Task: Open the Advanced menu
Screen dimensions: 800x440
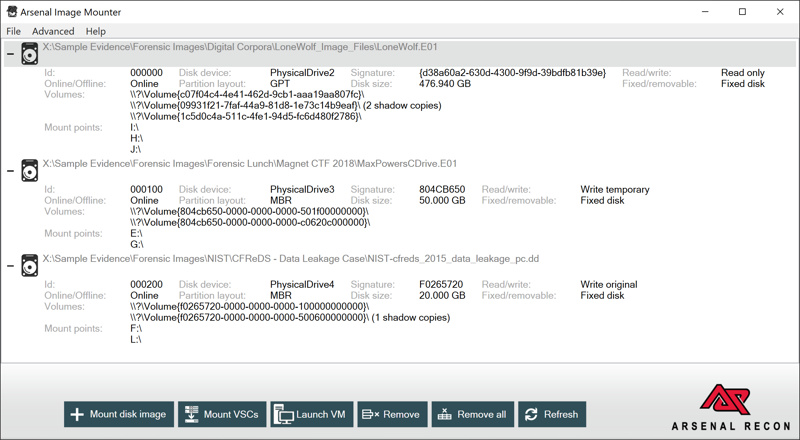Action: point(53,31)
